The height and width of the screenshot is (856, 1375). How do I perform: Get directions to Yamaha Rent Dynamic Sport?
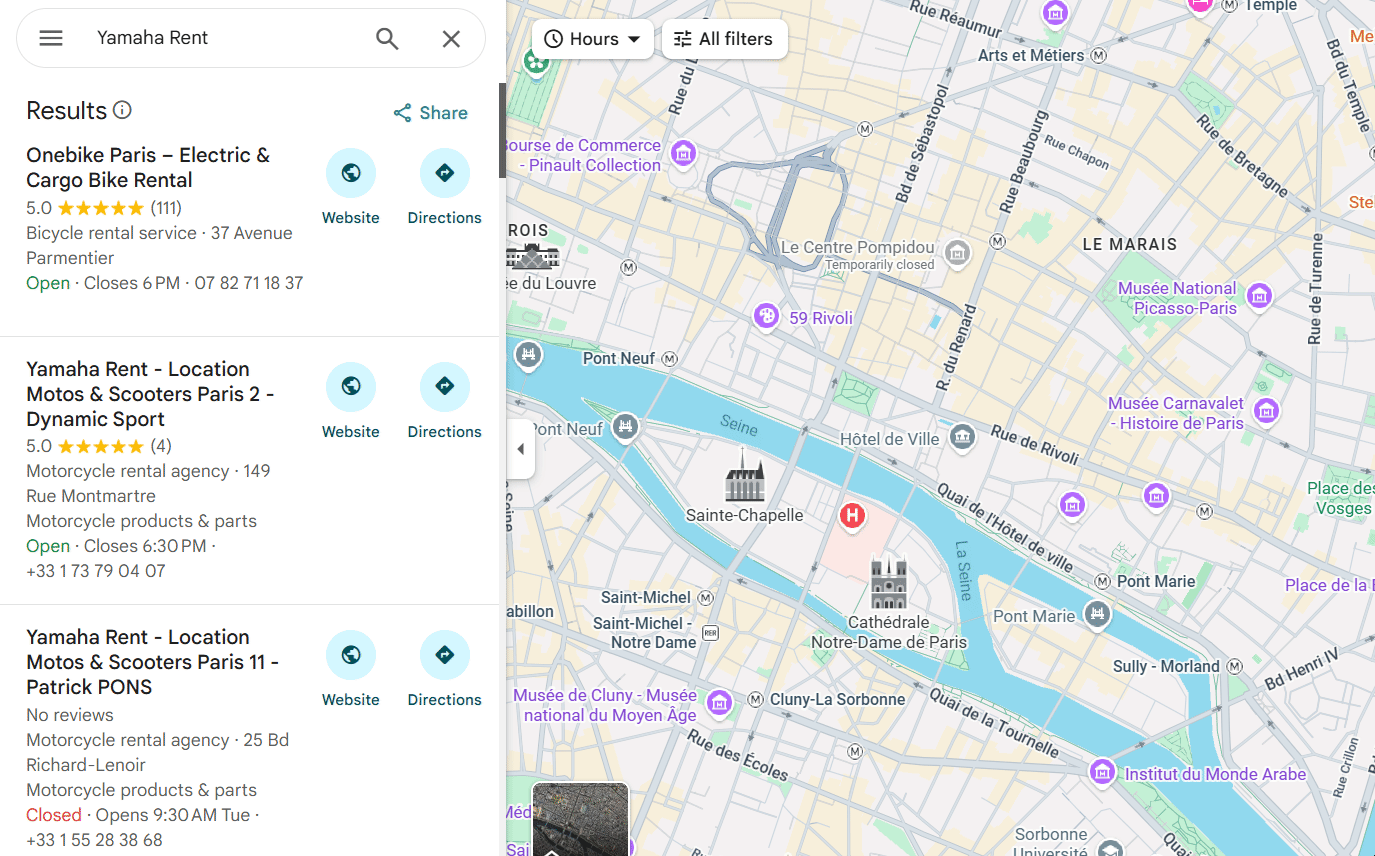click(444, 386)
